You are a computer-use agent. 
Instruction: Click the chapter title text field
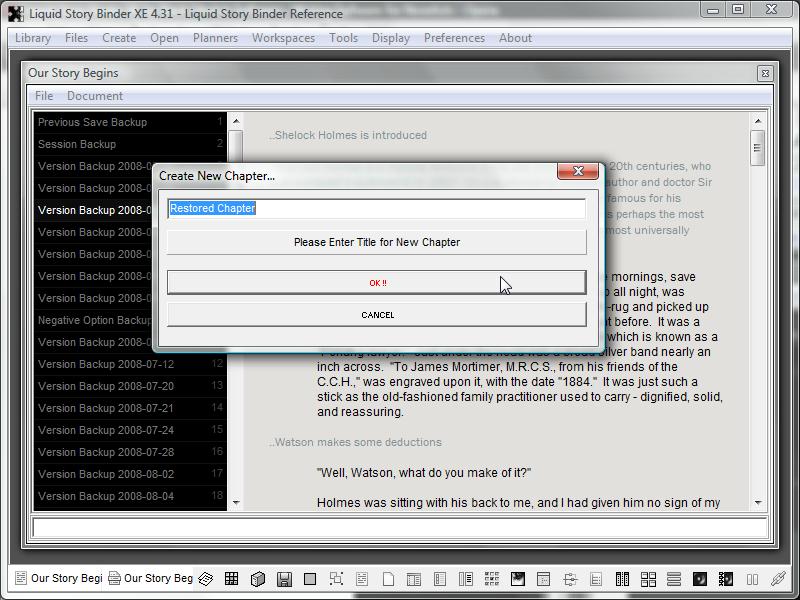click(x=376, y=208)
